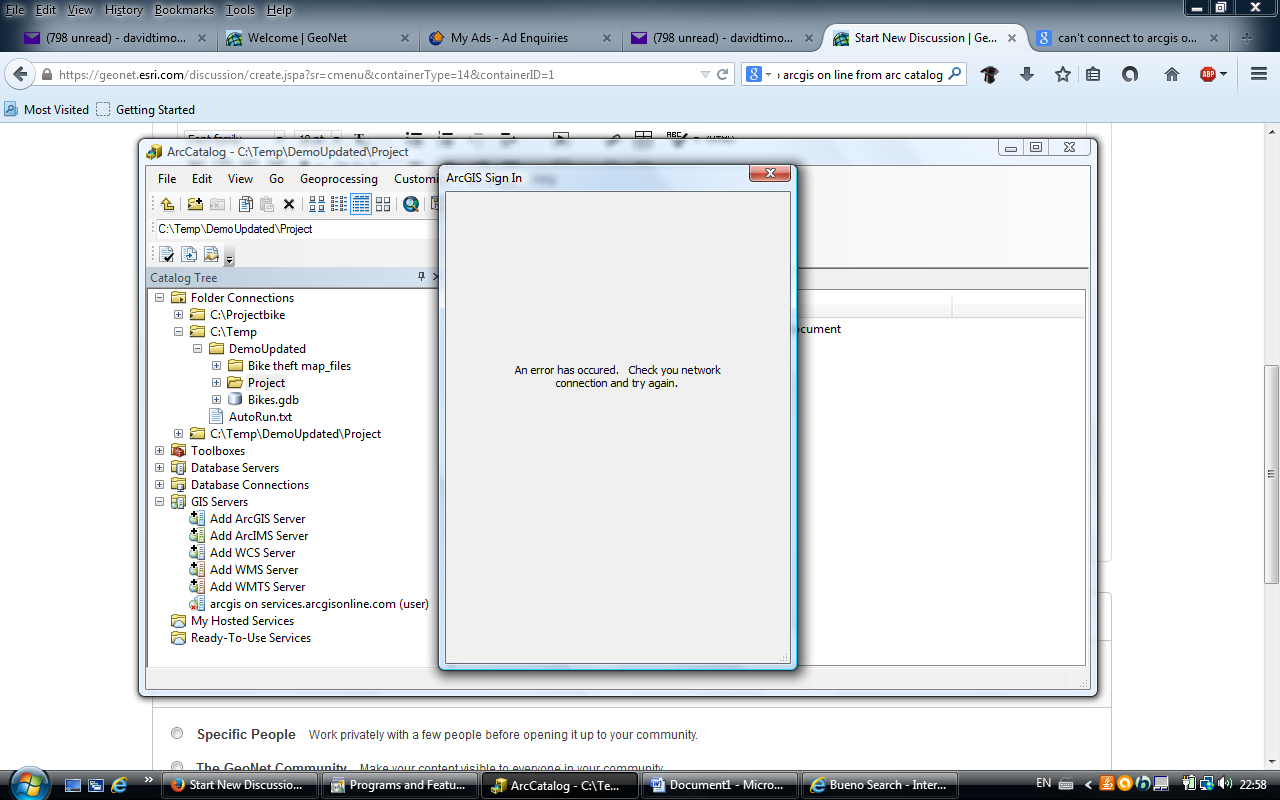Open Bueno Search Internet Explorer taskbar button
1280x800 pixels.
click(x=881, y=785)
